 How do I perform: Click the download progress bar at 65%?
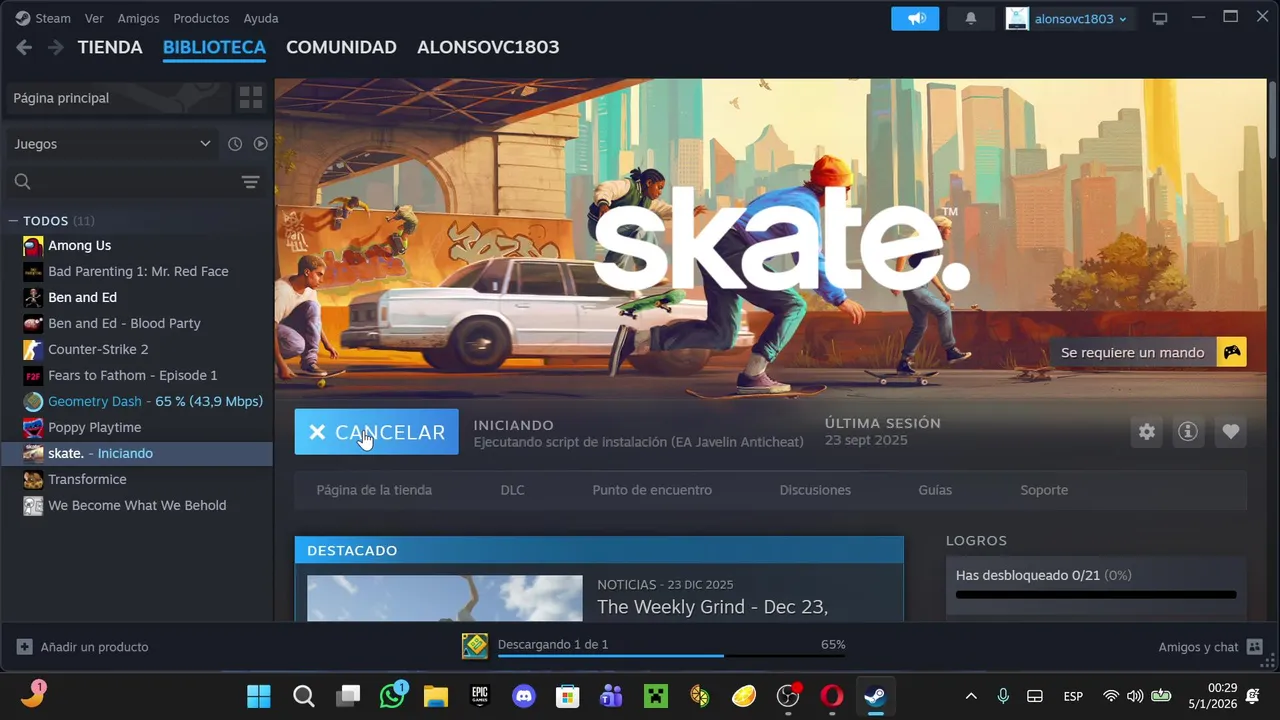pos(672,656)
